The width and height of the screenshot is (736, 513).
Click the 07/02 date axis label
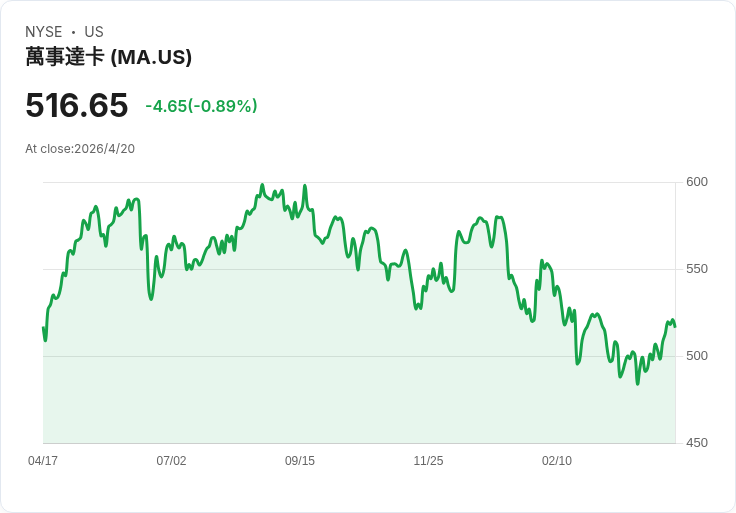tap(171, 460)
